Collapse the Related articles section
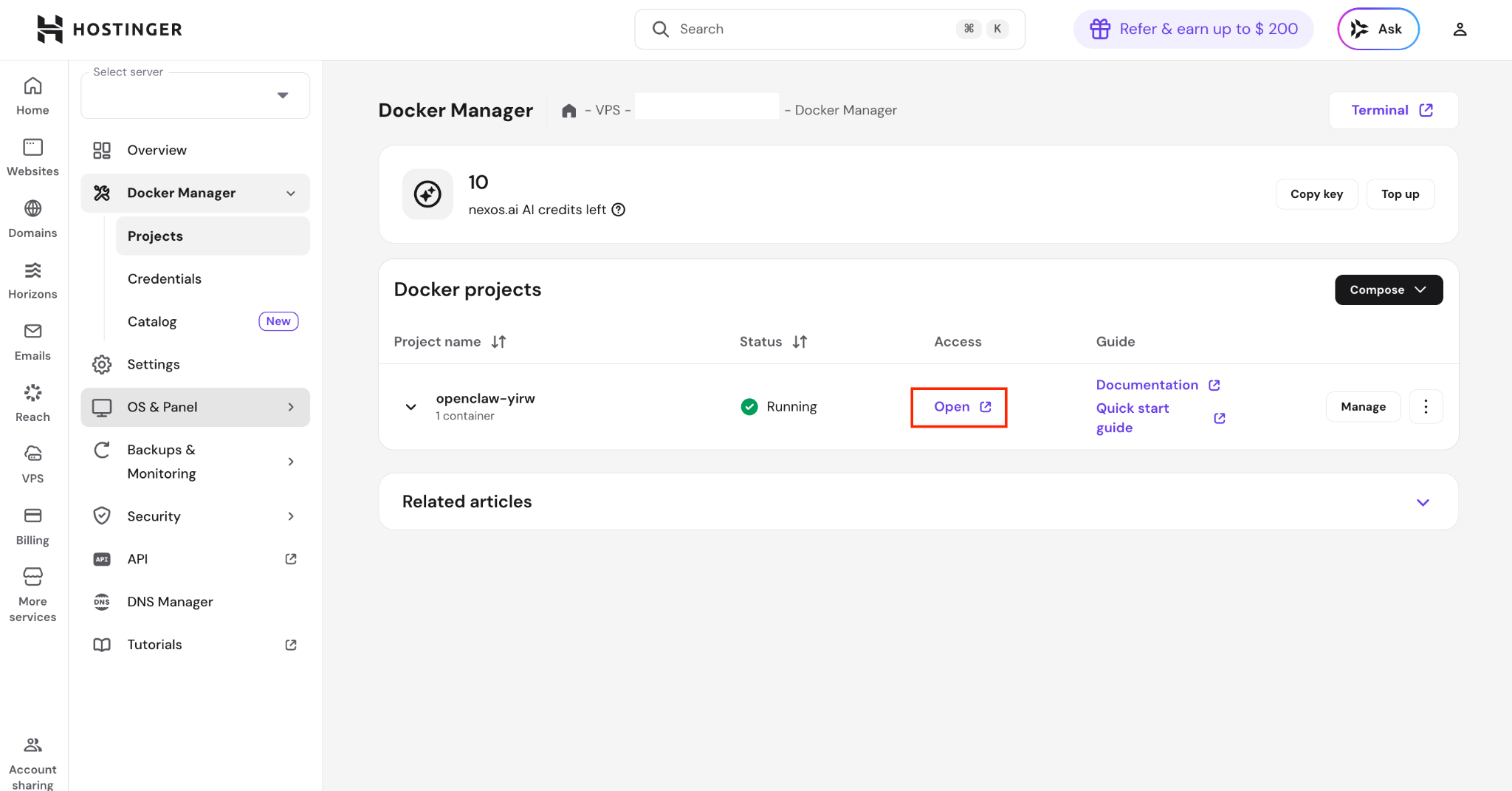The height and width of the screenshot is (791, 1512). point(1423,501)
